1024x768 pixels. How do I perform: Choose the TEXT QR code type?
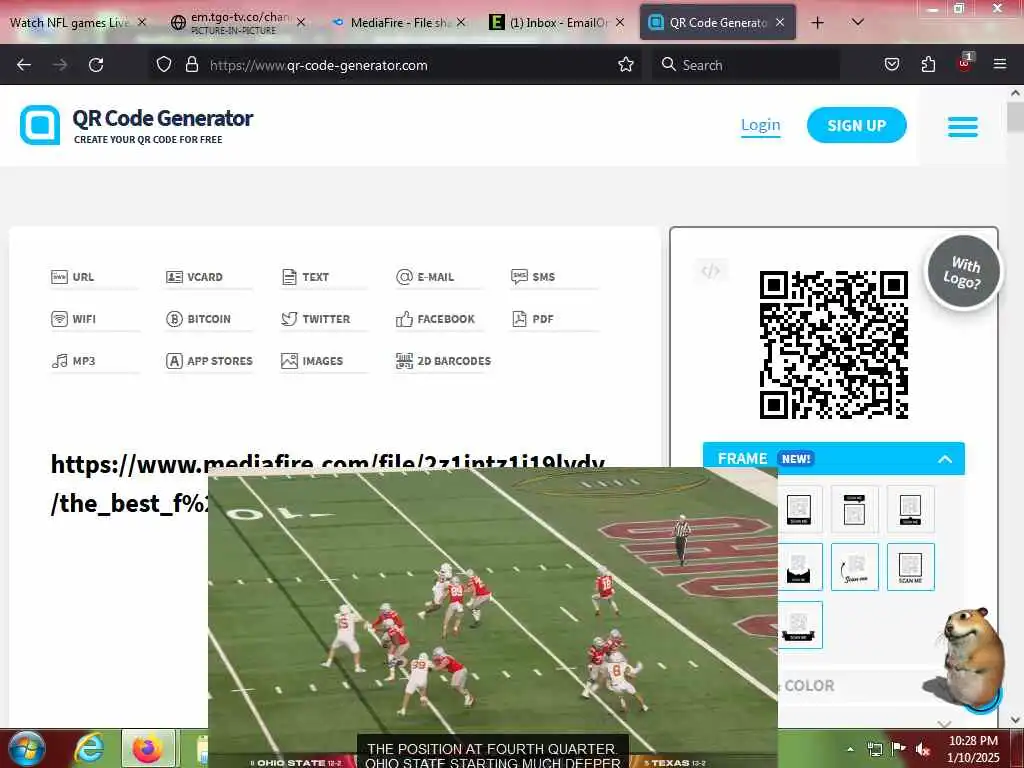pyautogui.click(x=305, y=277)
